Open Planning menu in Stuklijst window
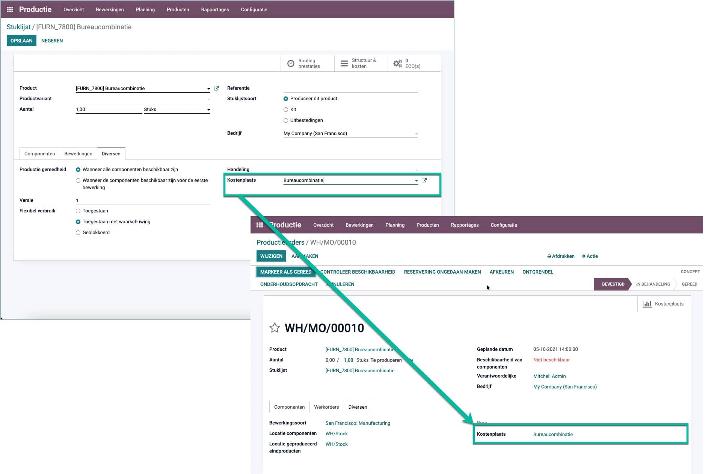 tap(145, 9)
